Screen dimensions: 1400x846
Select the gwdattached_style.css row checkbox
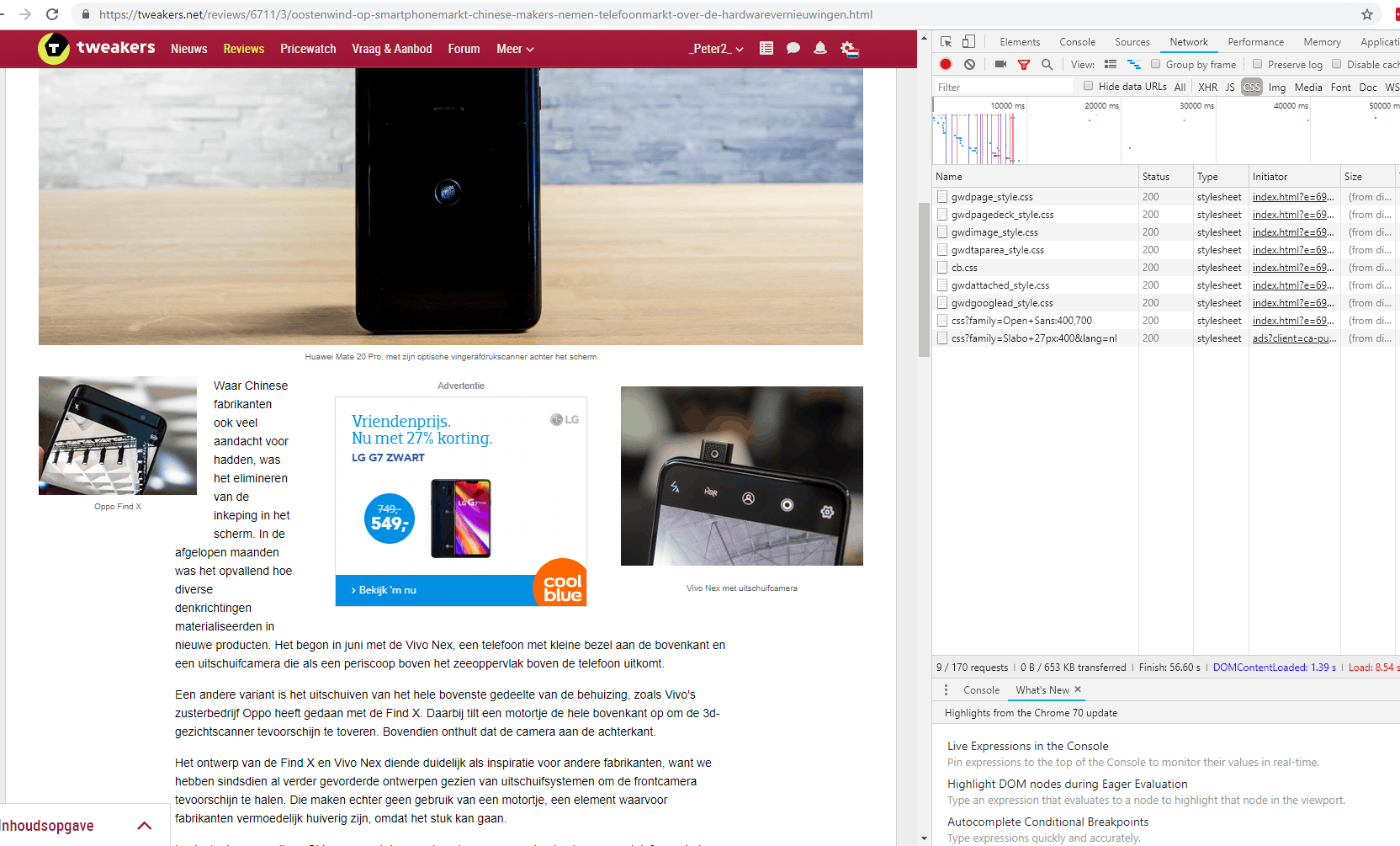tap(942, 285)
